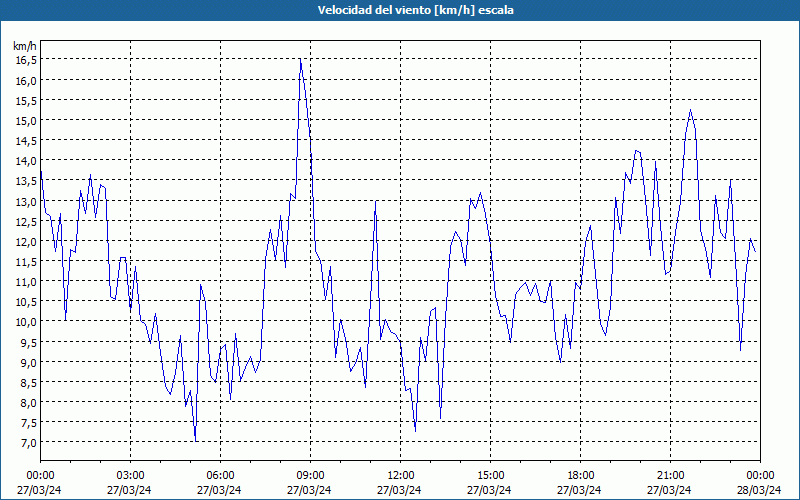The image size is (800, 500).
Task: Click the 27/03/24 date under 03:00
Action: pos(129,490)
